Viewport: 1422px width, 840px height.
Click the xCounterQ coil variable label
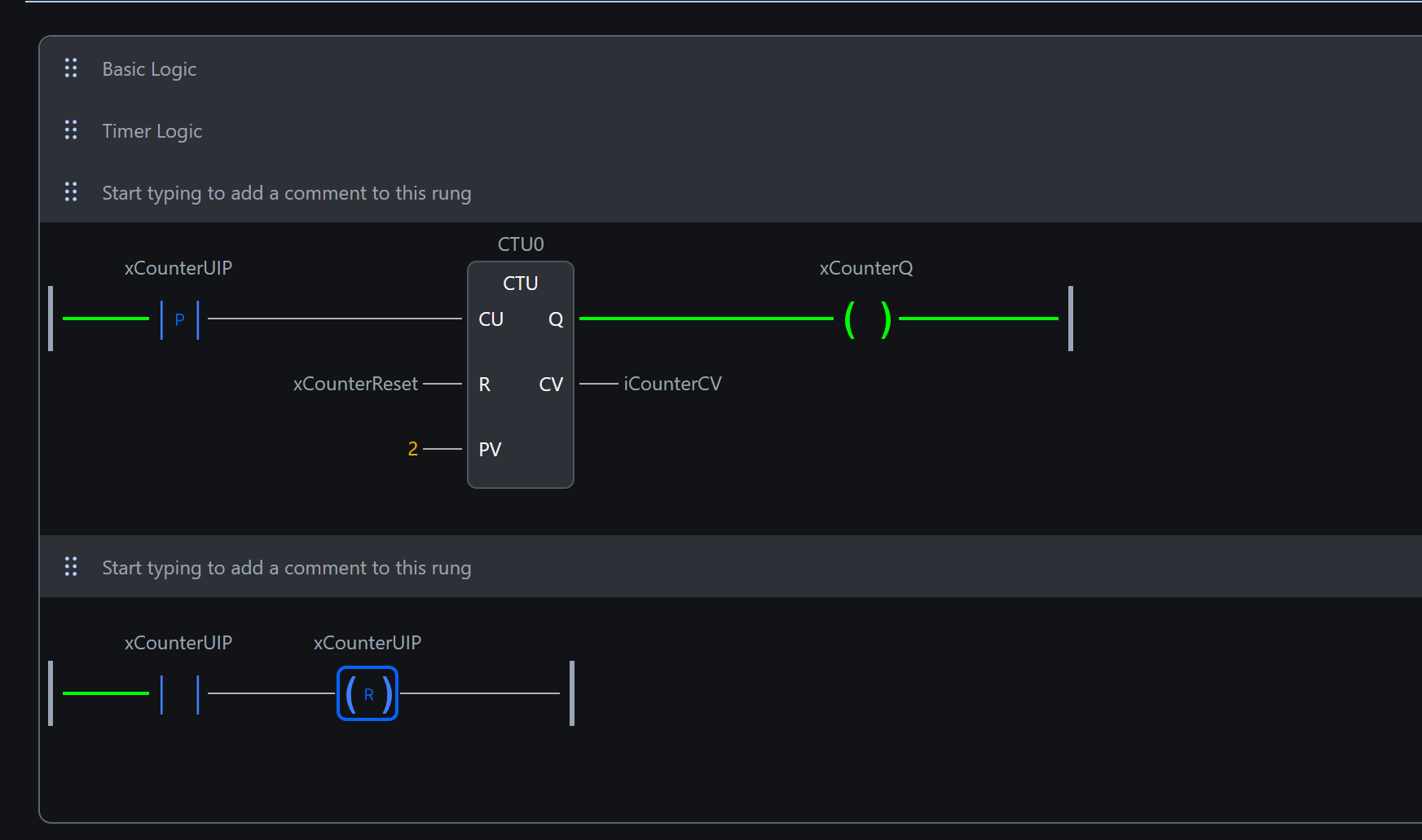point(865,268)
